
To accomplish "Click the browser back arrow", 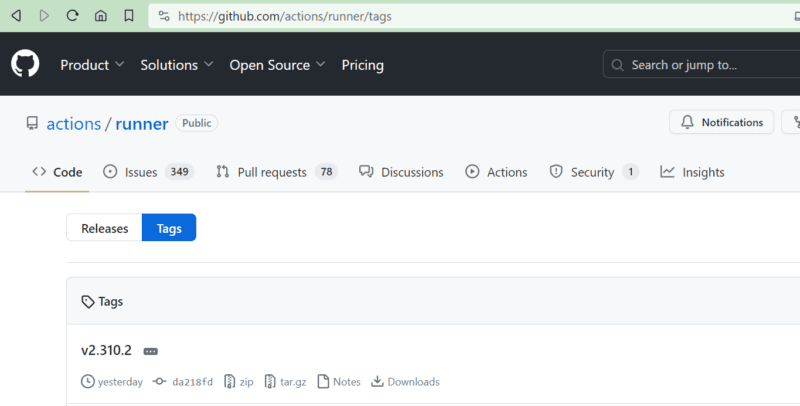I will point(16,16).
